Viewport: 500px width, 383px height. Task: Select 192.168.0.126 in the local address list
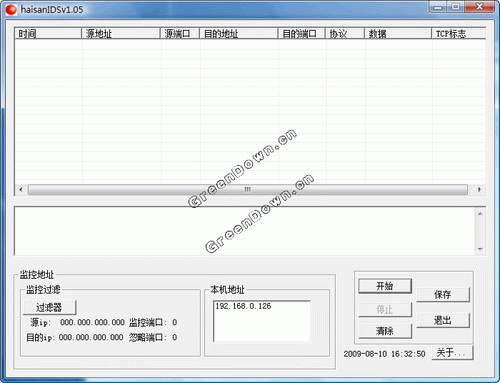(243, 306)
